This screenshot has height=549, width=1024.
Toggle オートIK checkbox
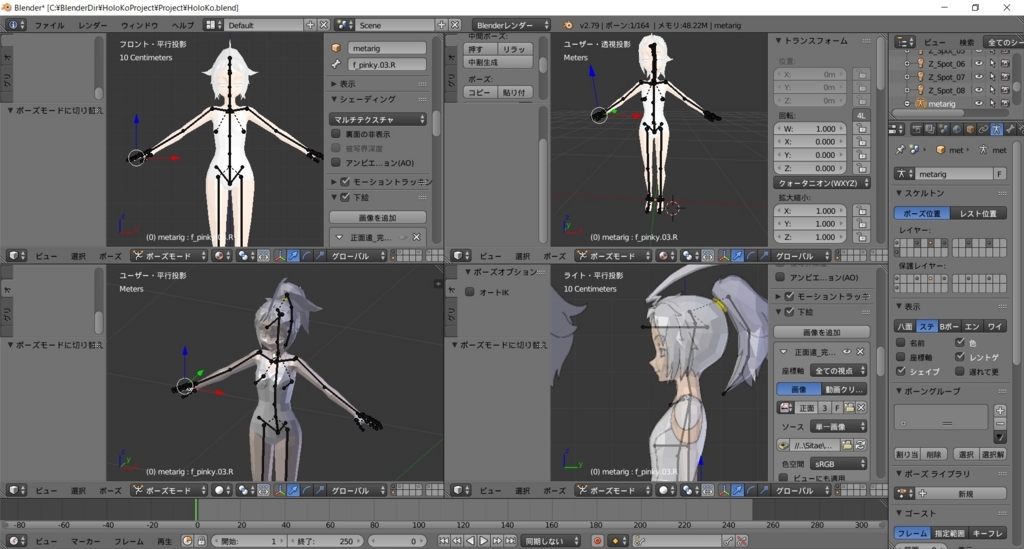pyautogui.click(x=470, y=292)
